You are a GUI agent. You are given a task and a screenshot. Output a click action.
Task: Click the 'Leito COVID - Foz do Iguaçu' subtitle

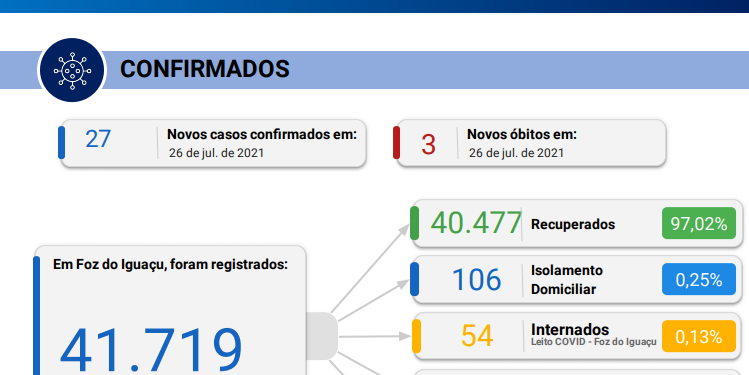coord(594,342)
